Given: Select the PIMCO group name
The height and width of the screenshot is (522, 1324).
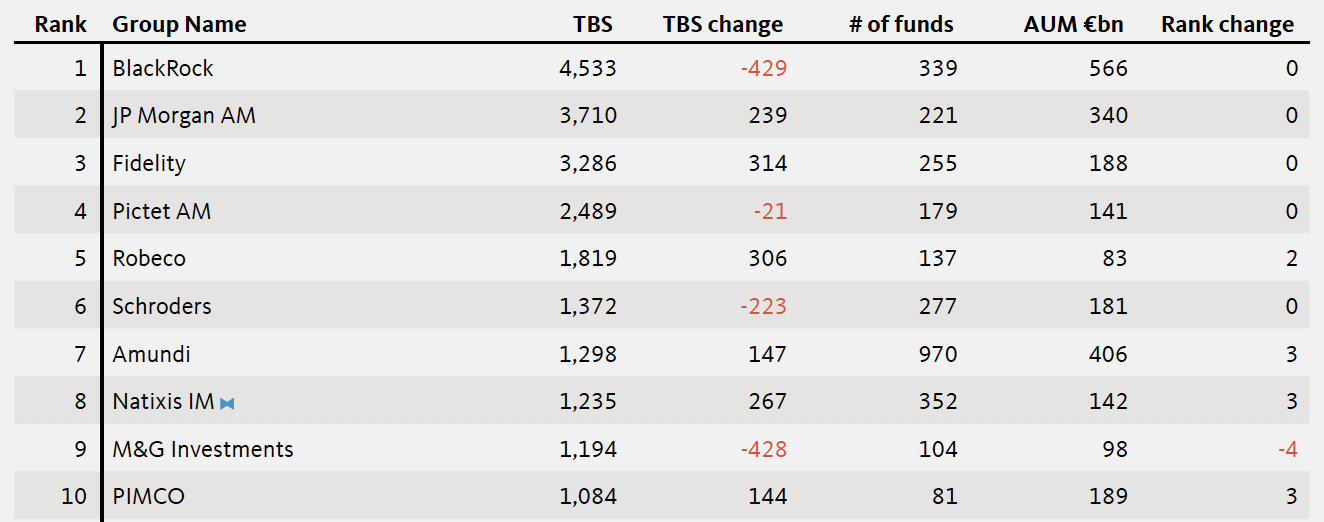Looking at the screenshot, I should pos(148,496).
